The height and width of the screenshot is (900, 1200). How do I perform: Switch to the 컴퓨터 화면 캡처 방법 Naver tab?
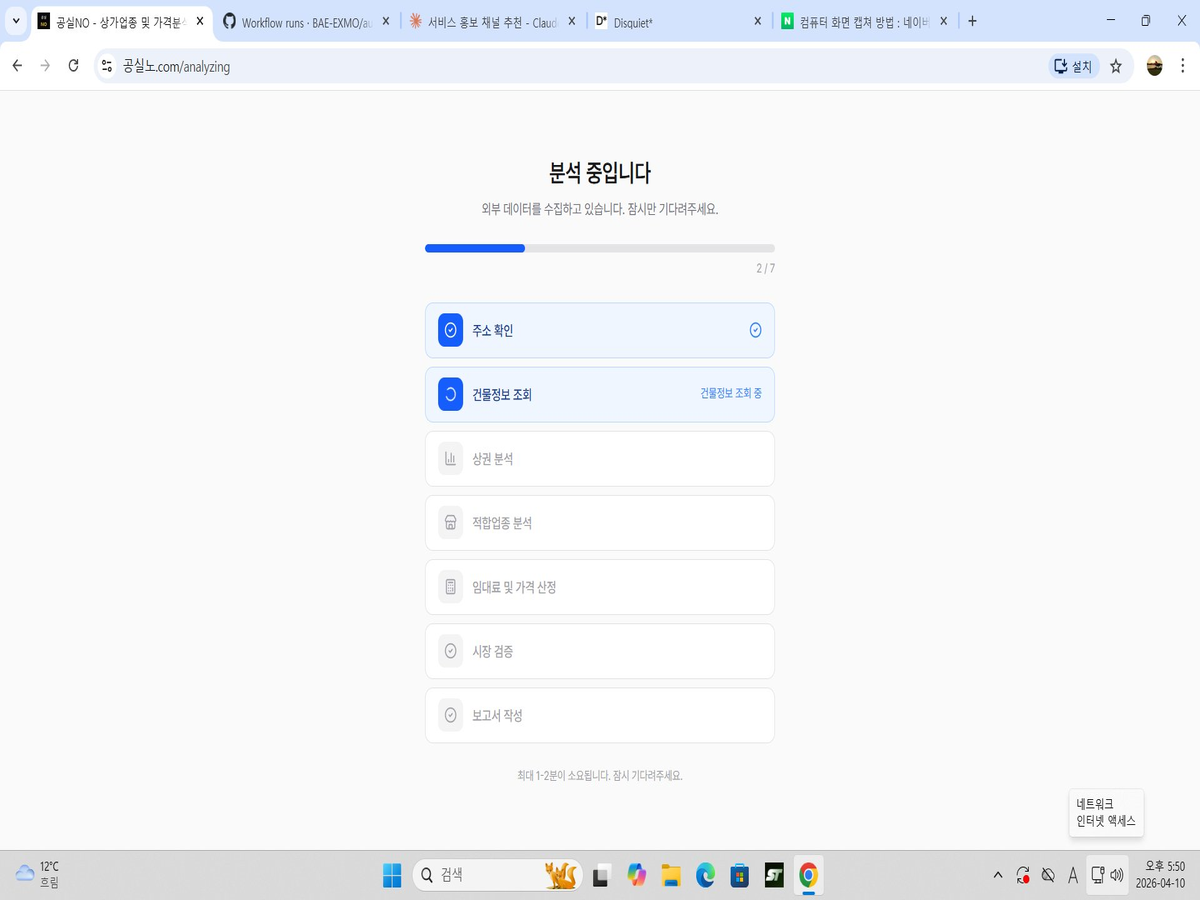point(855,21)
